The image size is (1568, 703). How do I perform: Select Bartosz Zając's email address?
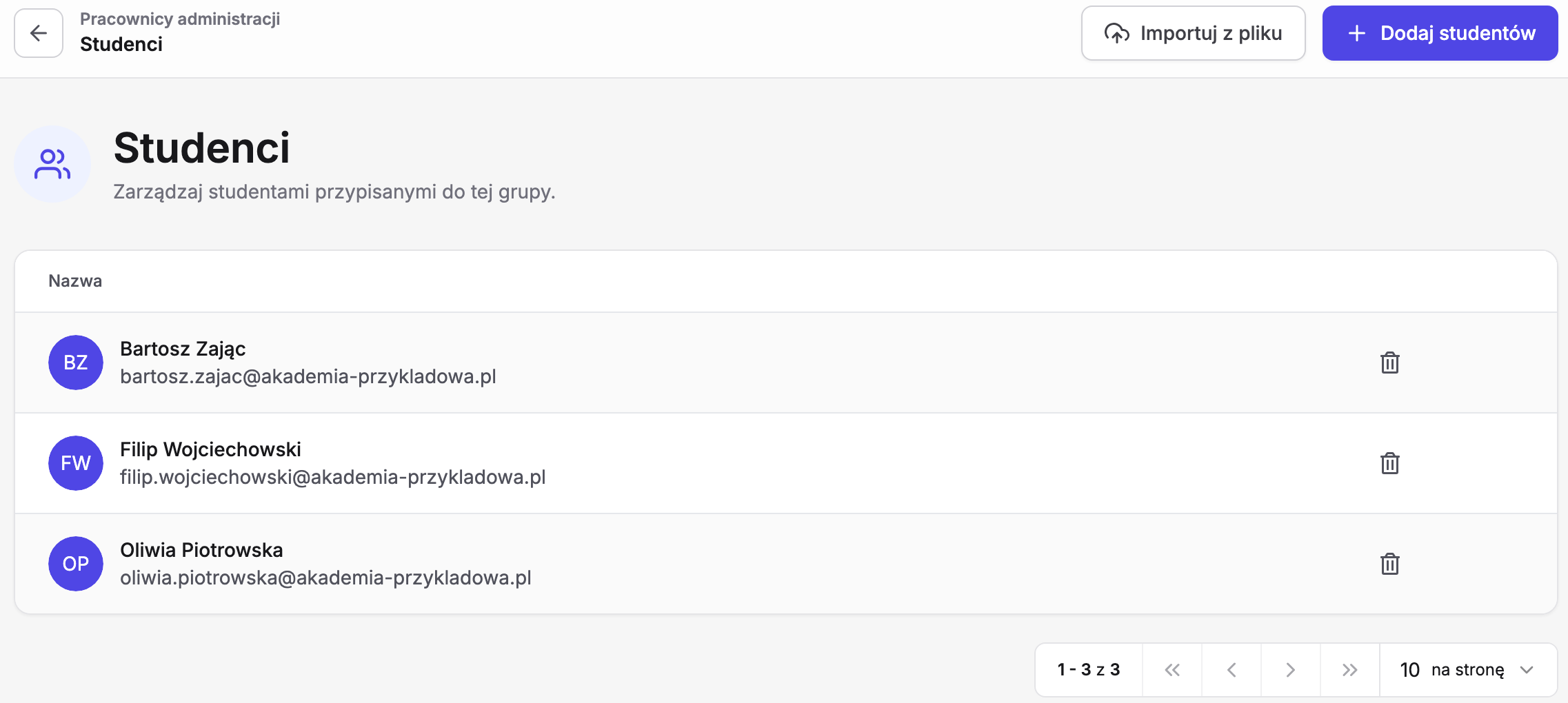(x=308, y=376)
